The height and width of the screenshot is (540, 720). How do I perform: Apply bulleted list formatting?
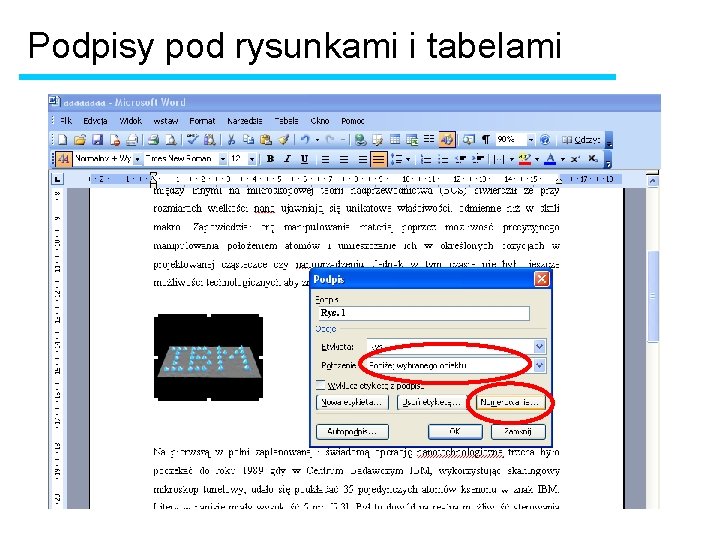pos(443,159)
